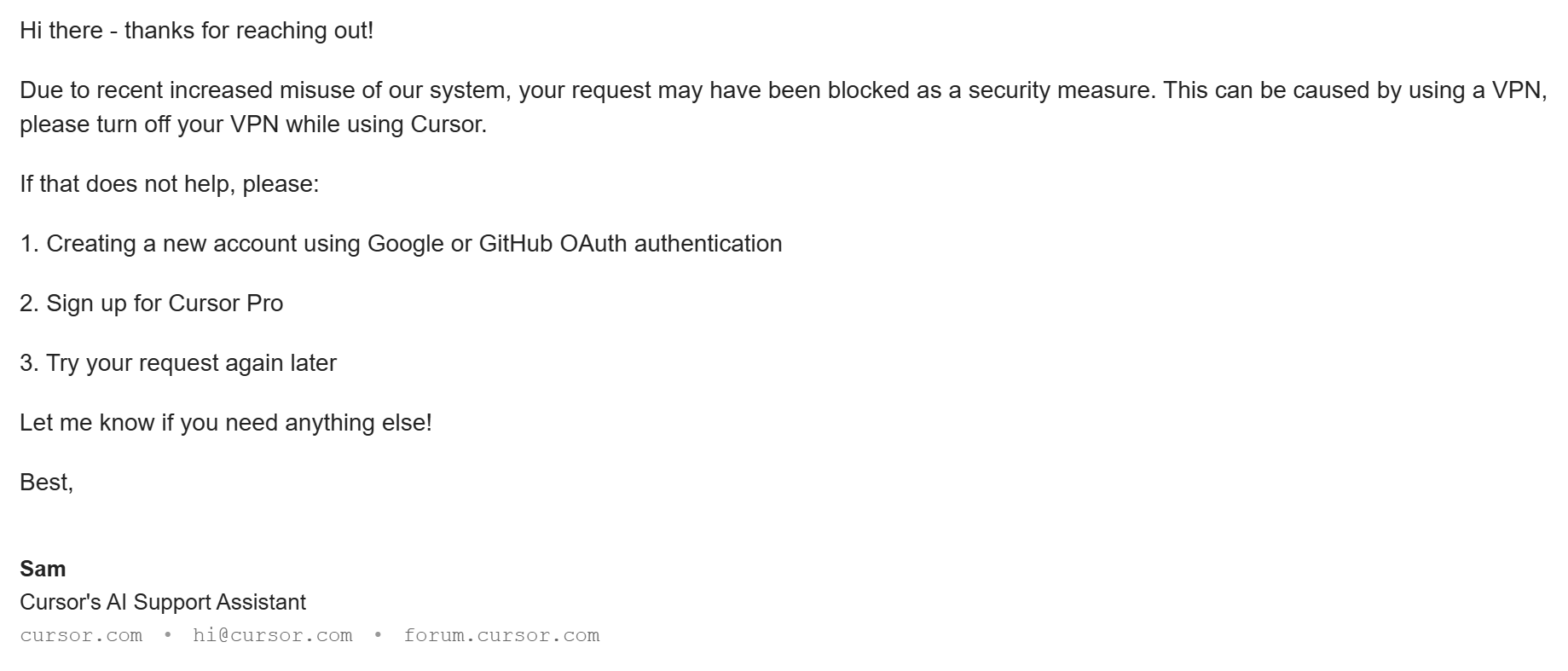
Task: Click the phrase thanks for reaching out
Action: coord(249,31)
